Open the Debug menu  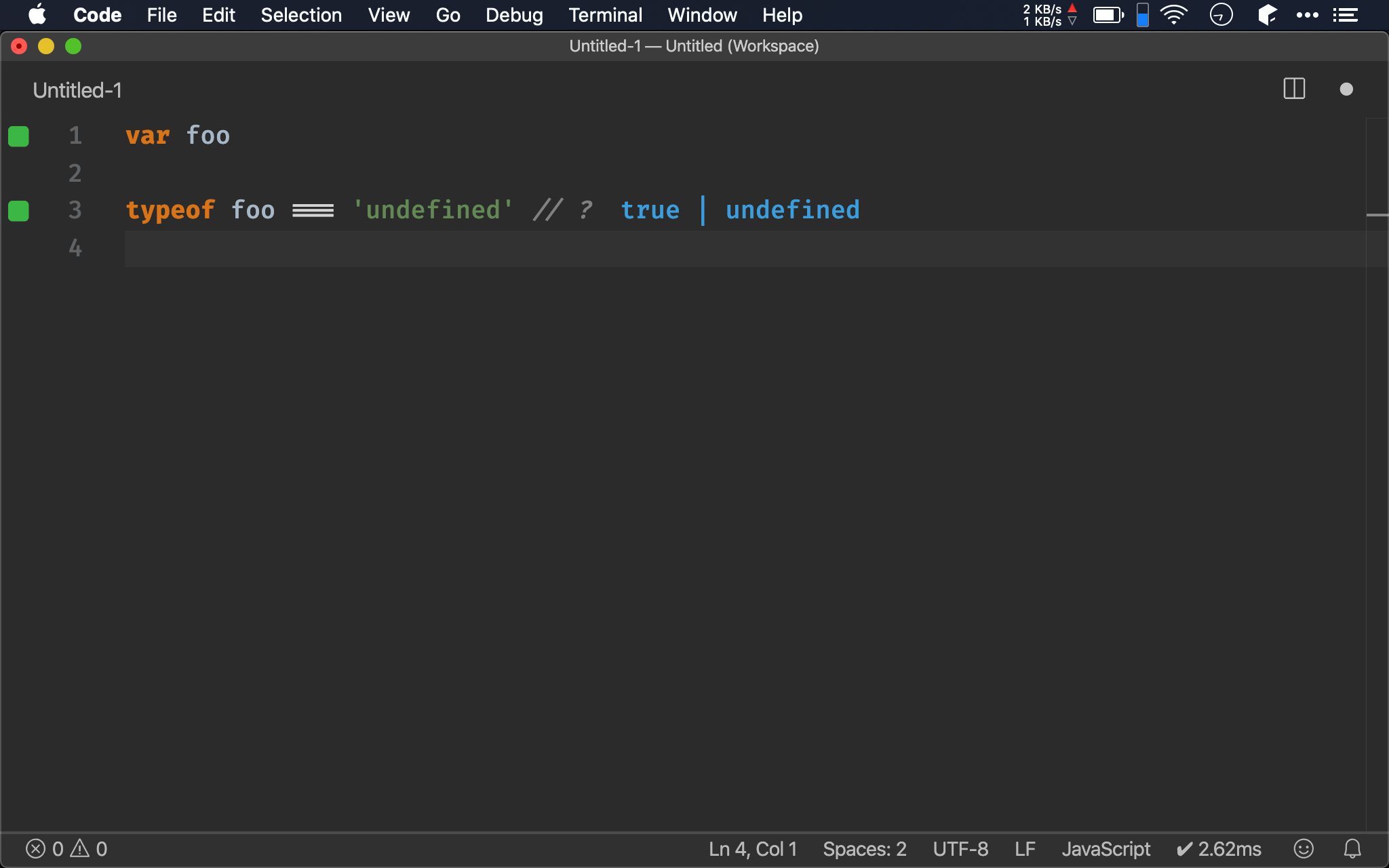514,15
